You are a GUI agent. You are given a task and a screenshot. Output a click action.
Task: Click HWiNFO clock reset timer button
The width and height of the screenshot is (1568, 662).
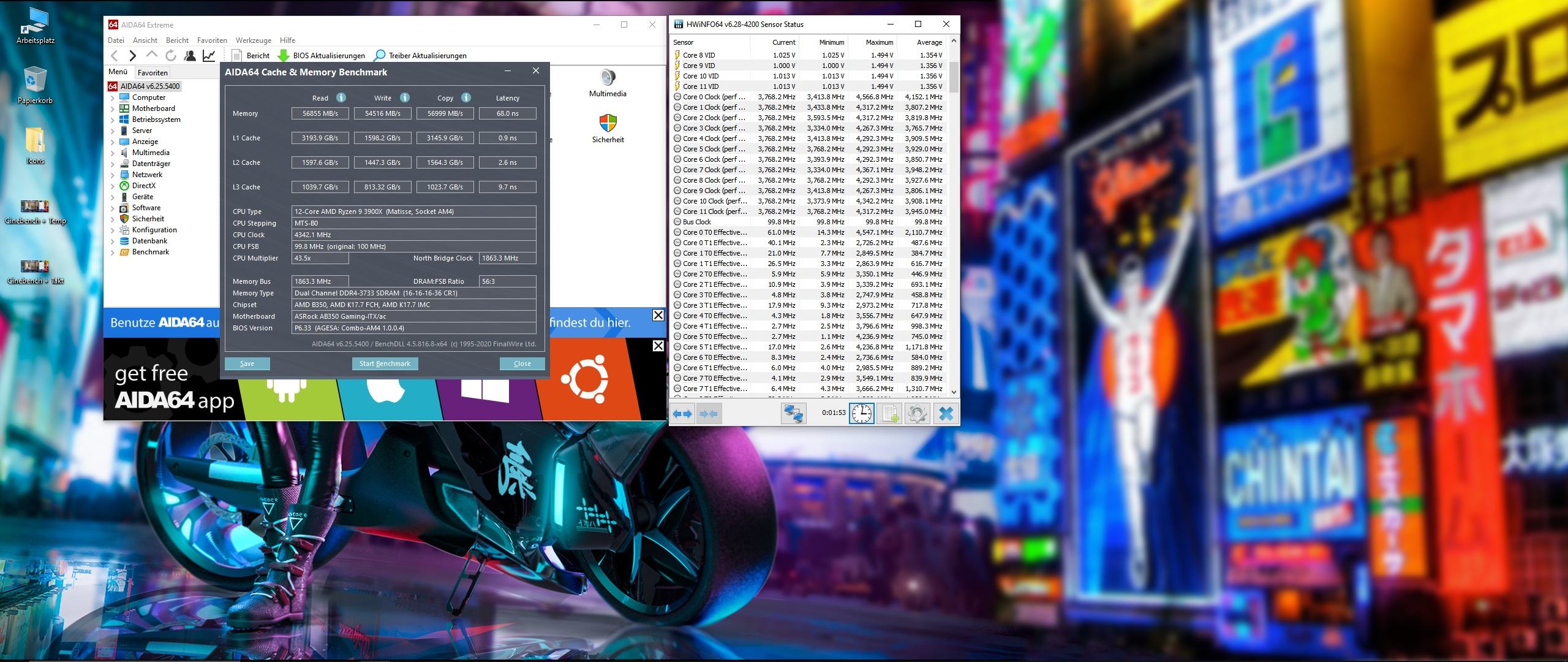862,414
